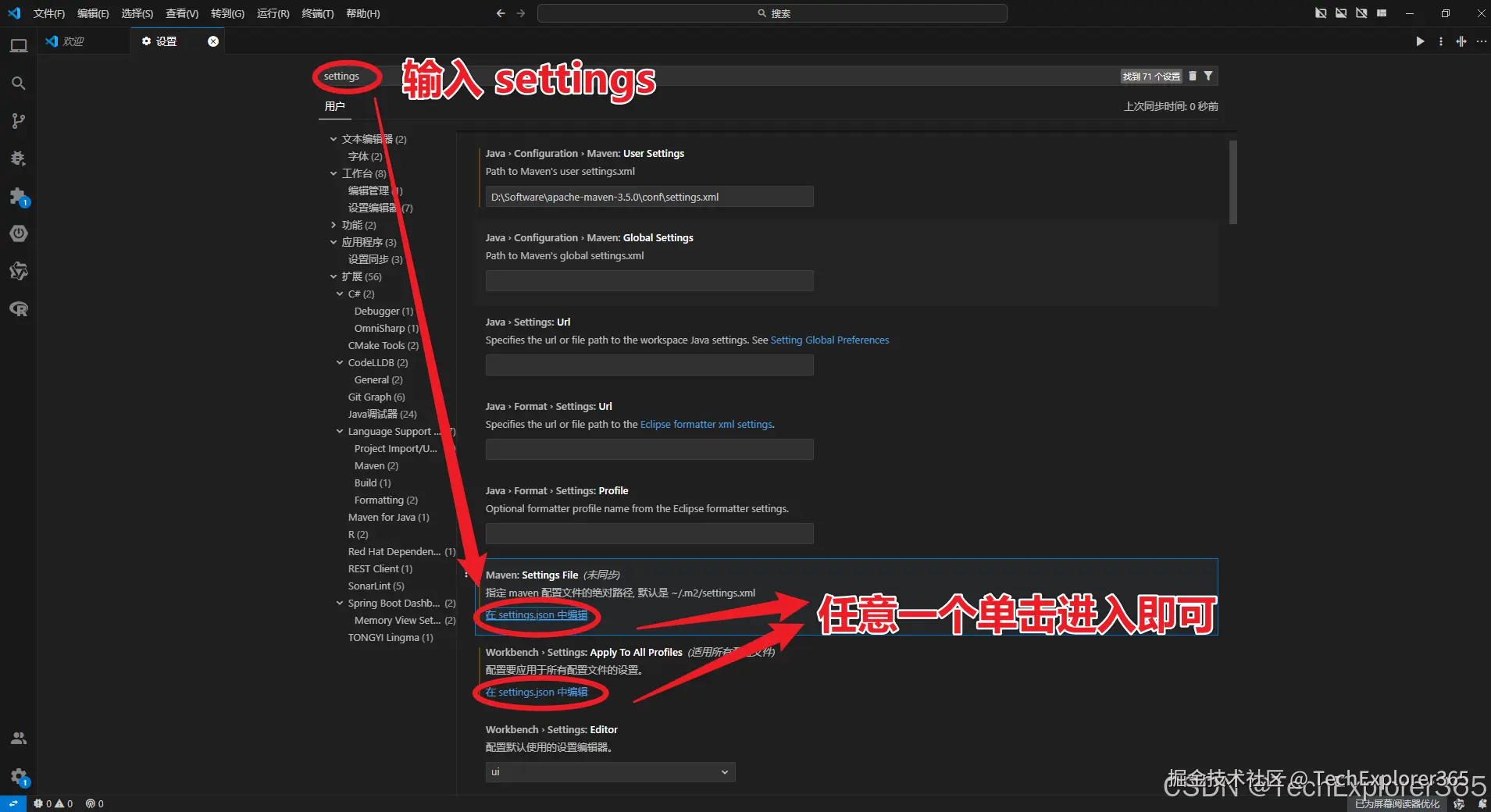
Task: Open the ports forwarded status item
Action: coord(95,803)
